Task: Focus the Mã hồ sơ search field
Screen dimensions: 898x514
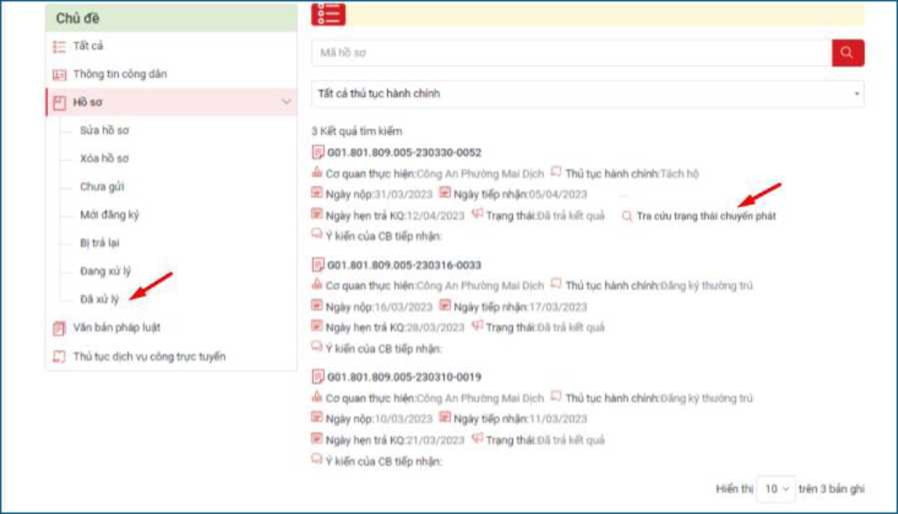Action: pyautogui.click(x=570, y=53)
